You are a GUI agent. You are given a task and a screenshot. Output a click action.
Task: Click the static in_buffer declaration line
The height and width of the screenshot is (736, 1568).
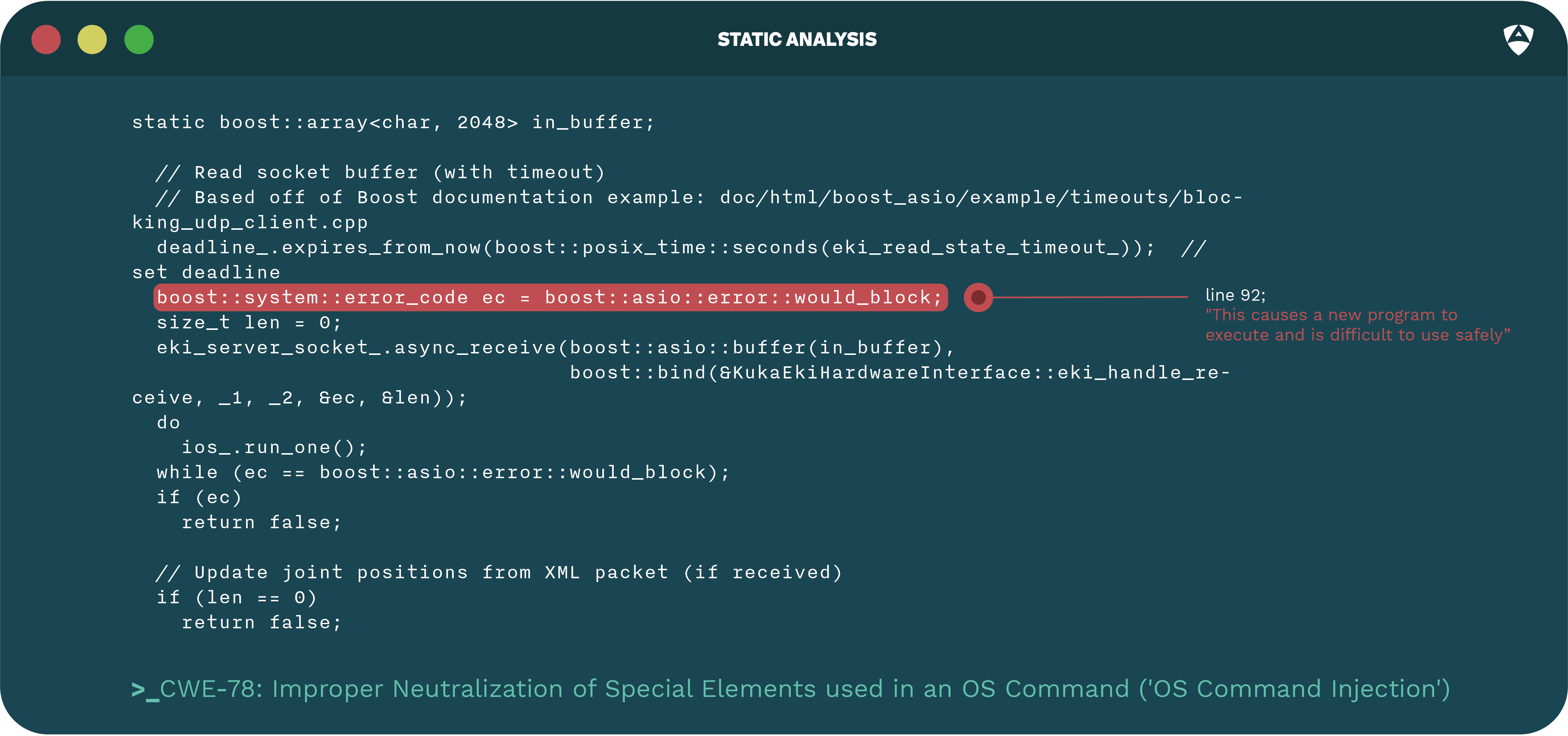pyautogui.click(x=393, y=122)
